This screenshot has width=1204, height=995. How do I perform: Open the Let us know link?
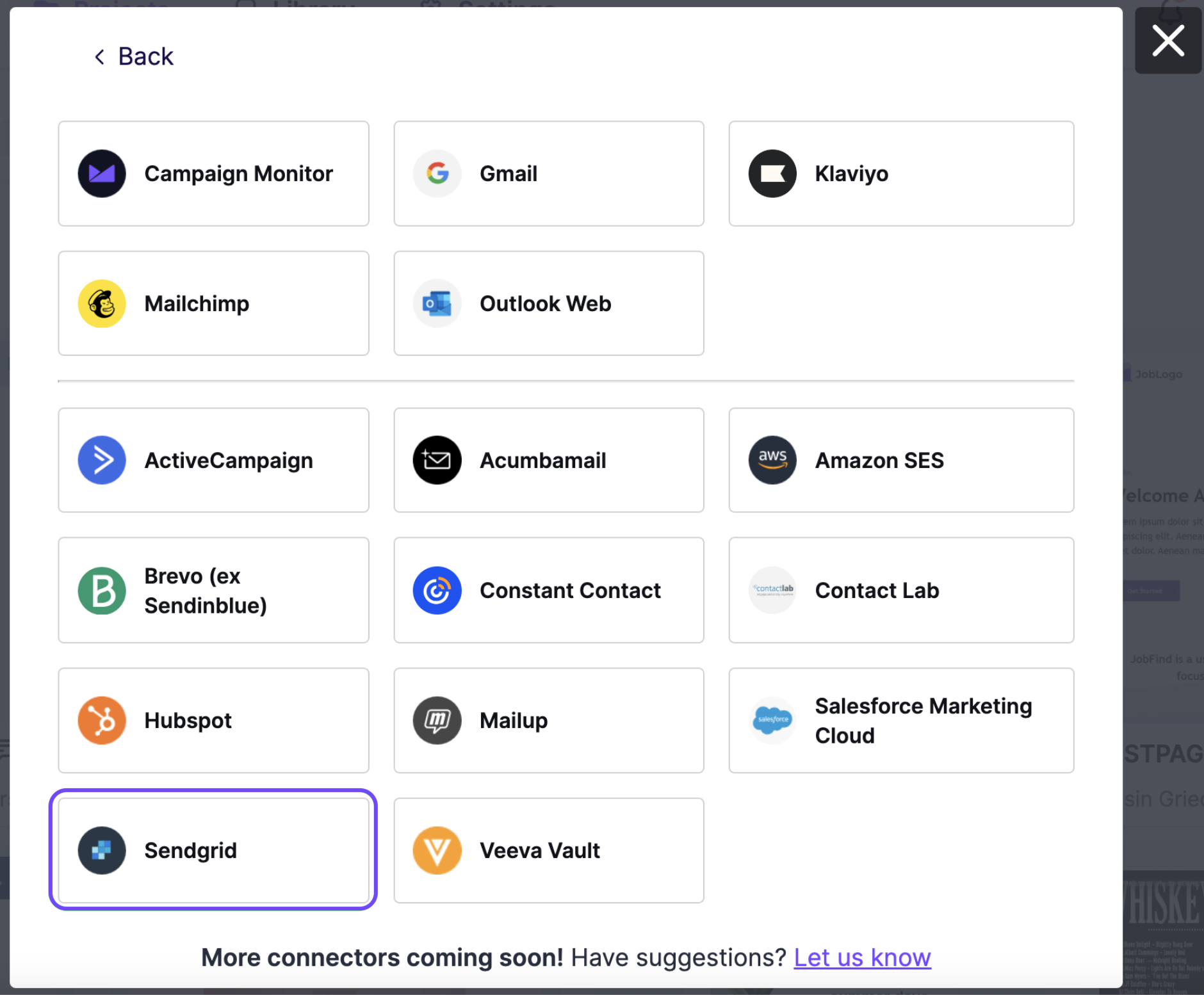(862, 957)
